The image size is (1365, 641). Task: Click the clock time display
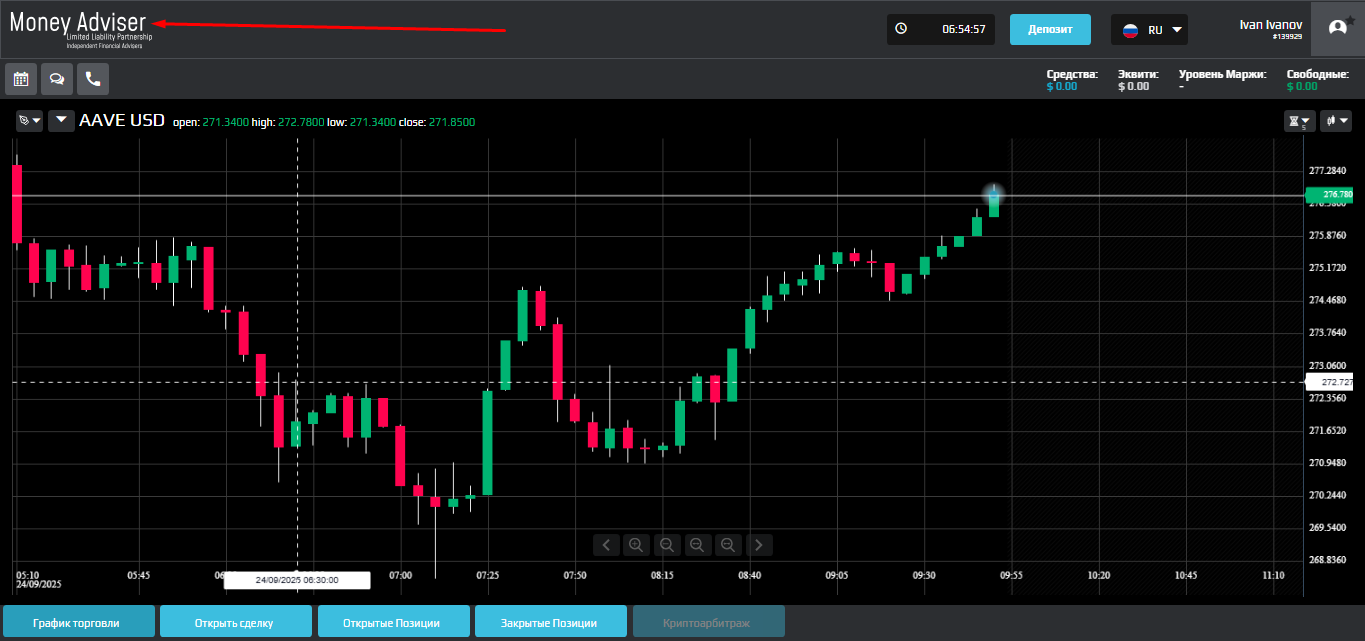(x=940, y=30)
